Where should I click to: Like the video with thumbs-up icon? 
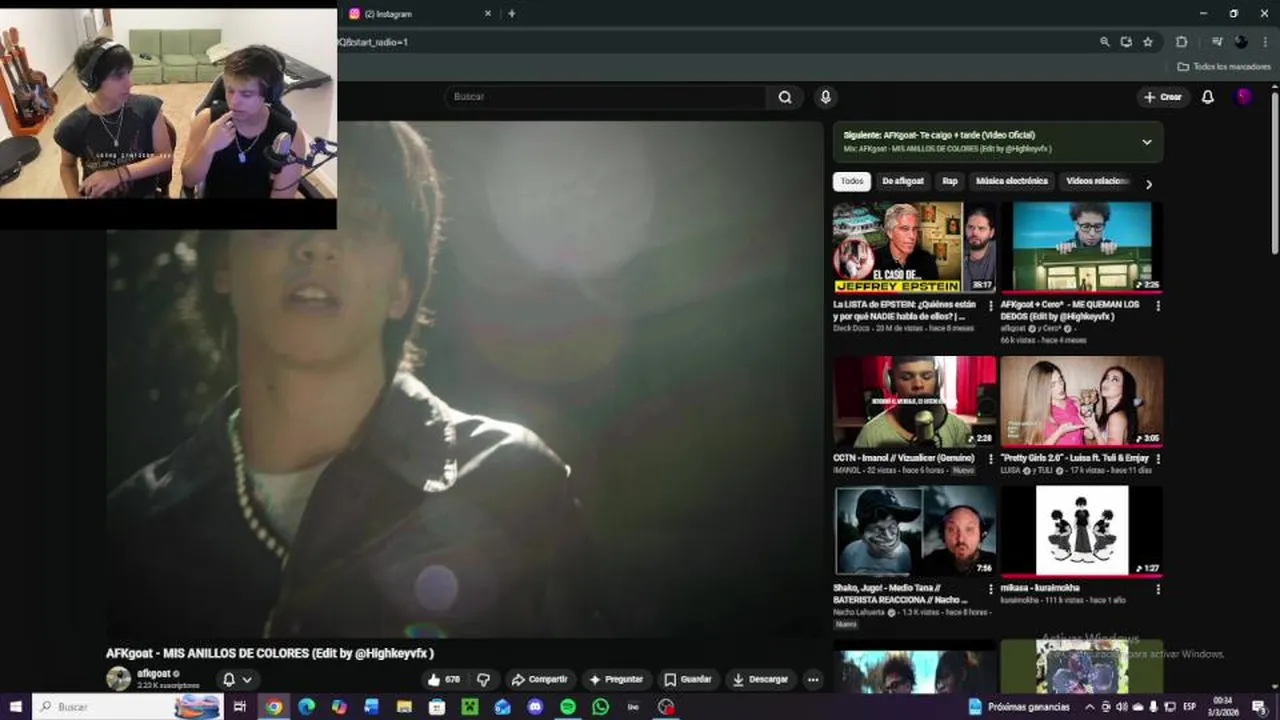(442, 679)
